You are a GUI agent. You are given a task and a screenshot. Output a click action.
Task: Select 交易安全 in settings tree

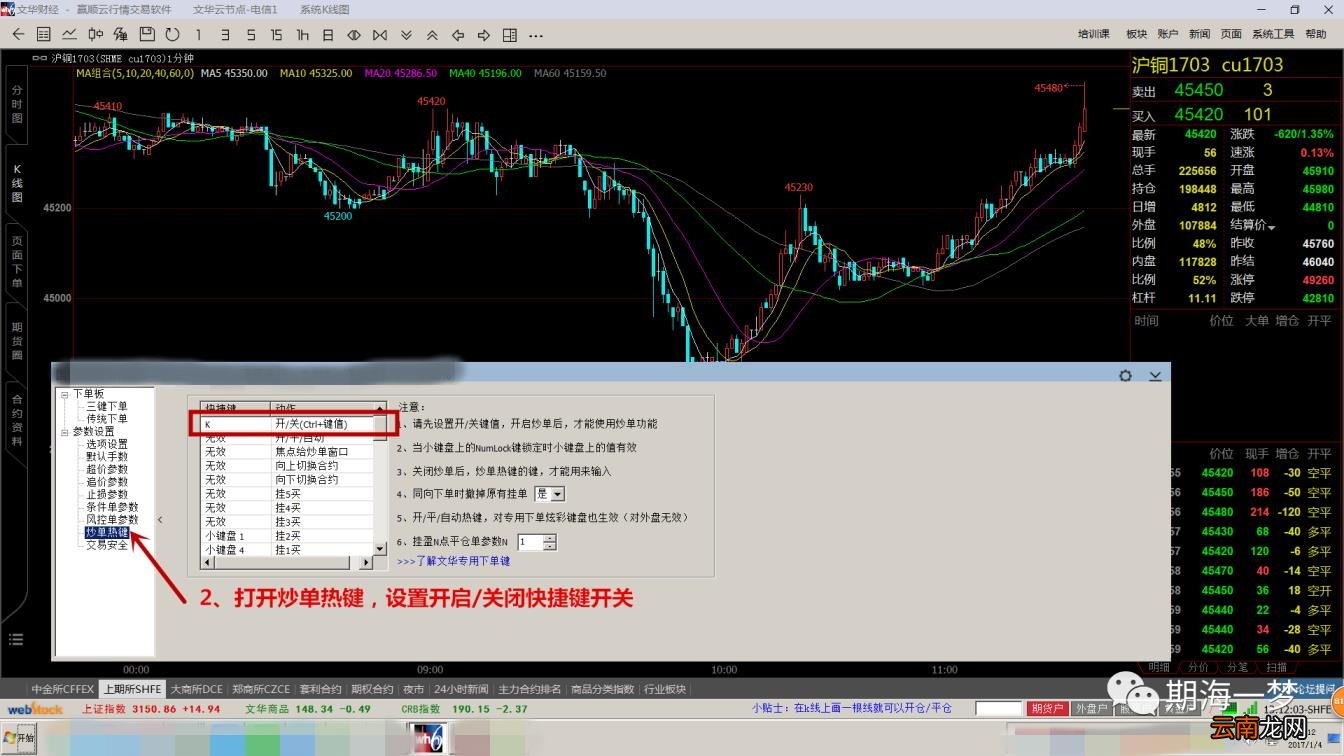107,545
